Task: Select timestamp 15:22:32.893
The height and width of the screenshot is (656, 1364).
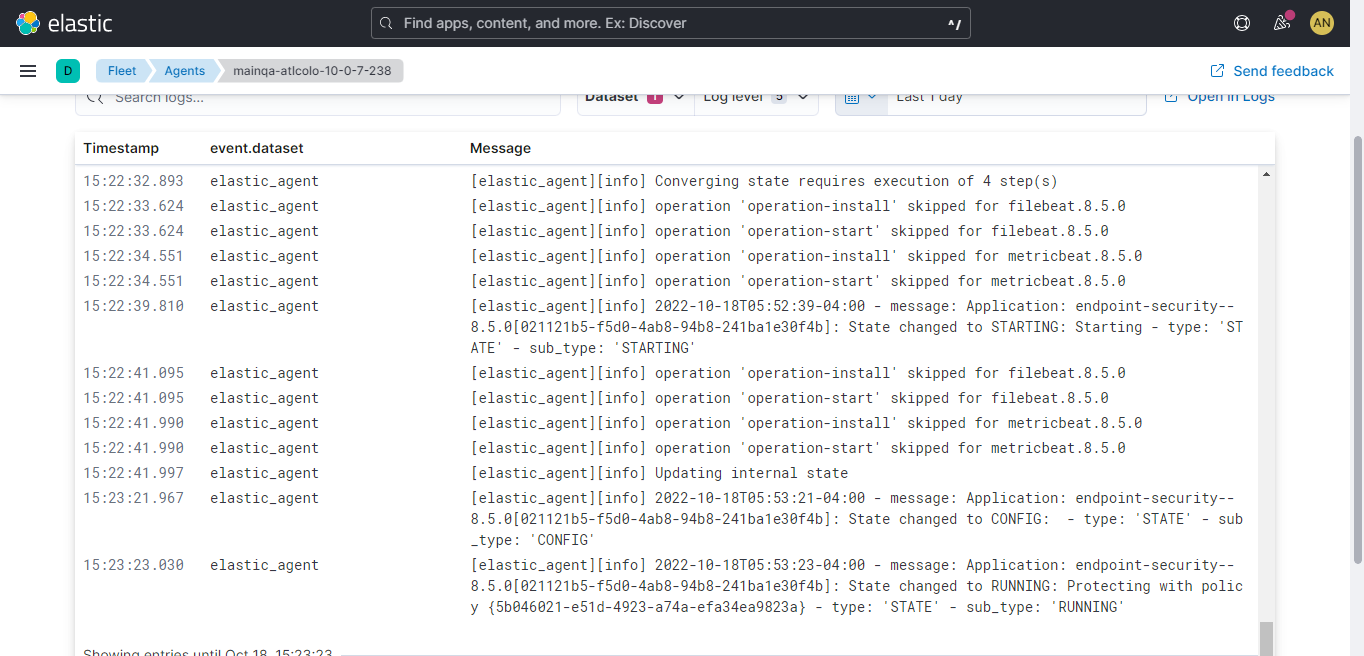Action: click(x=133, y=181)
